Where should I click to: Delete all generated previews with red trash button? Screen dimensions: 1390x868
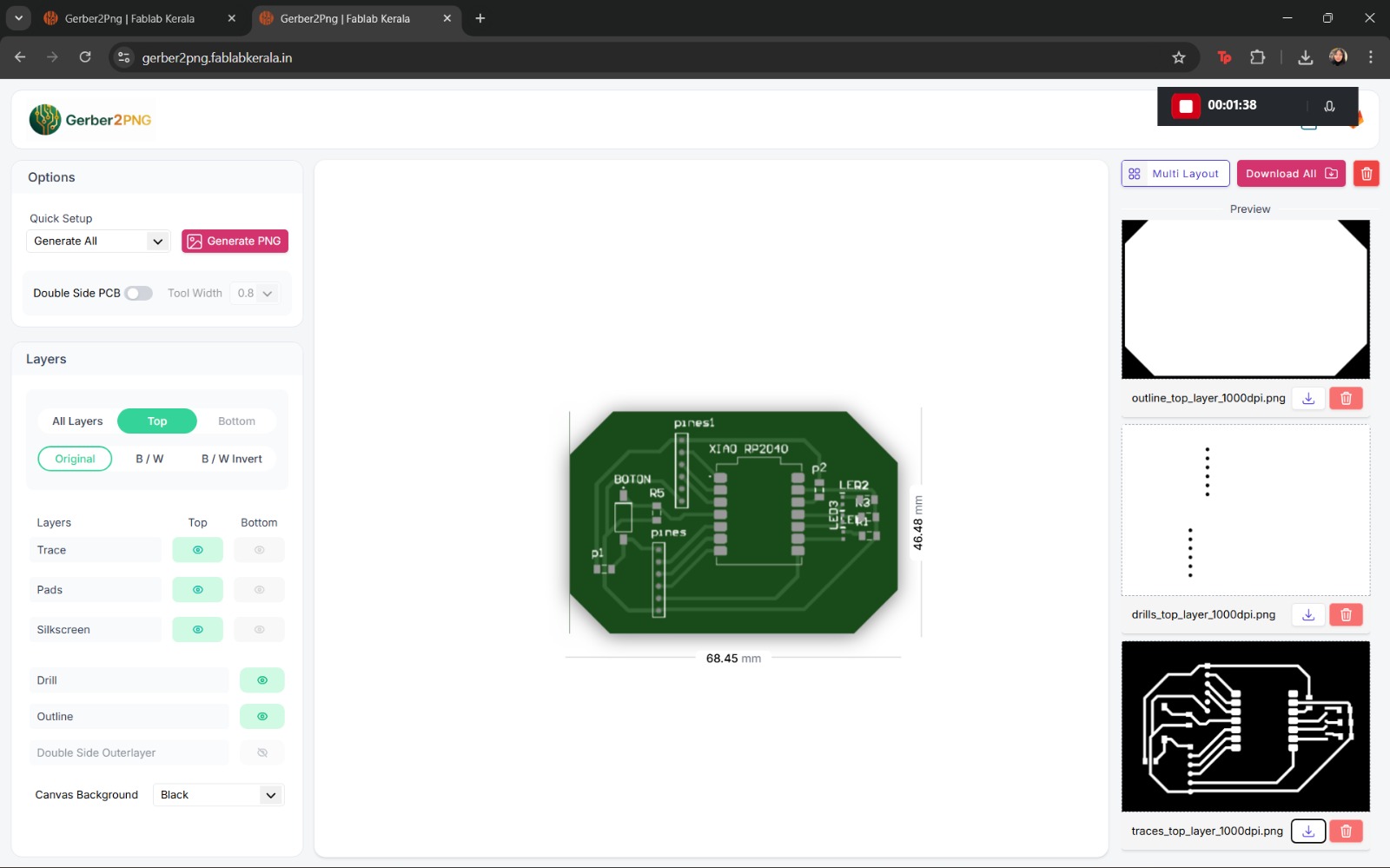click(x=1367, y=174)
